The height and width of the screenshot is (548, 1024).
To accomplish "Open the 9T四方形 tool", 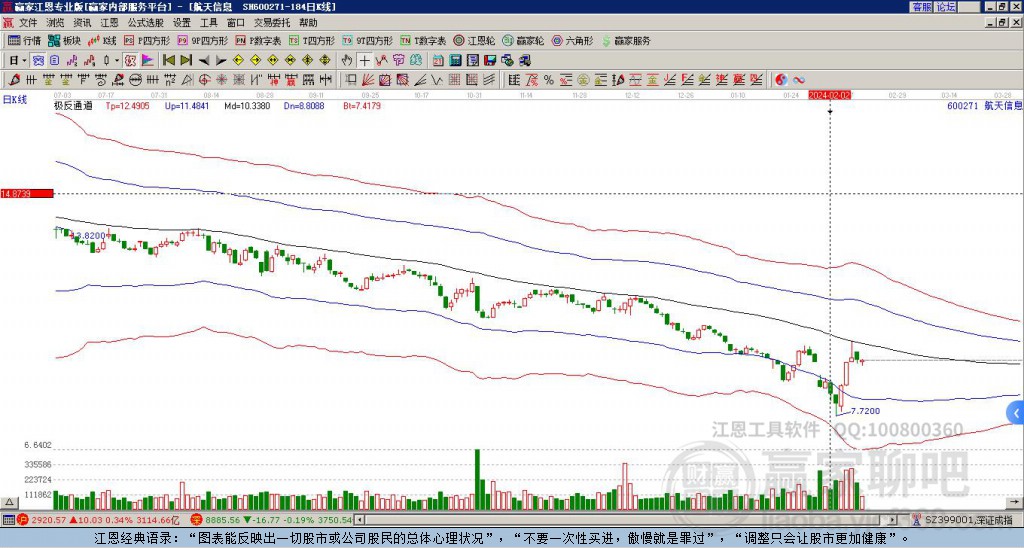I will click(x=367, y=40).
